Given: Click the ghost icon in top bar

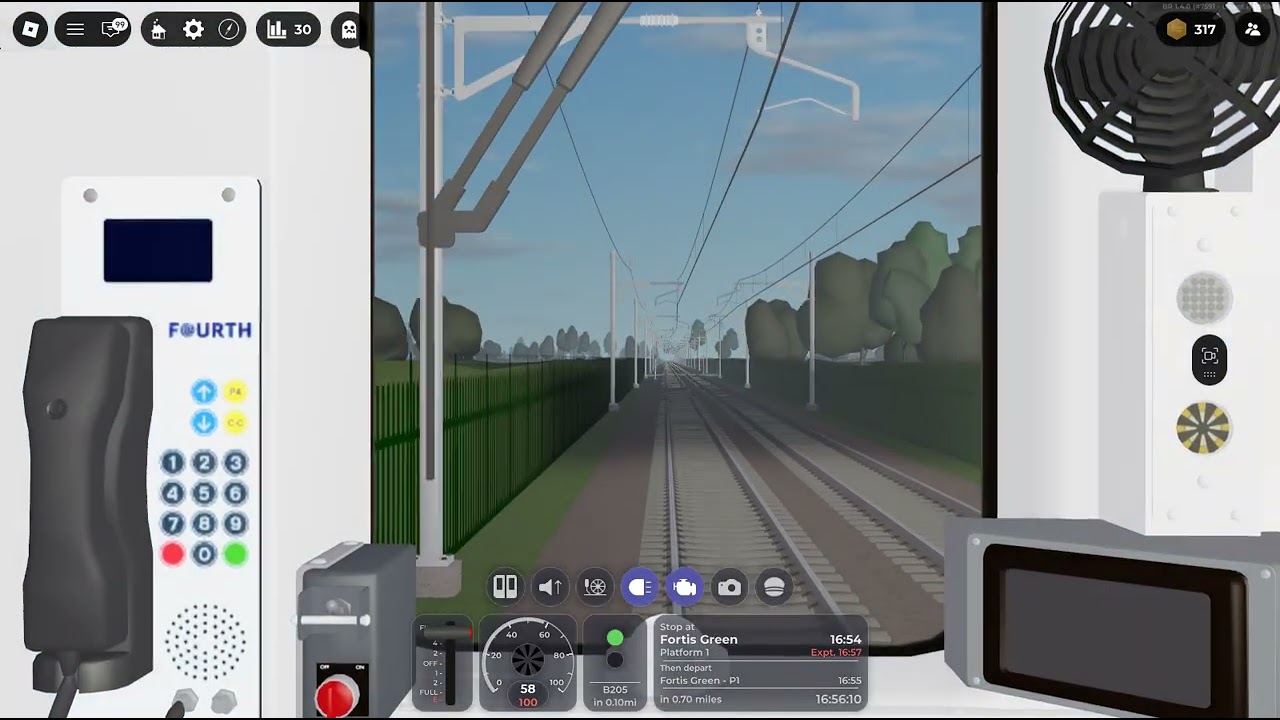Looking at the screenshot, I should [348, 29].
